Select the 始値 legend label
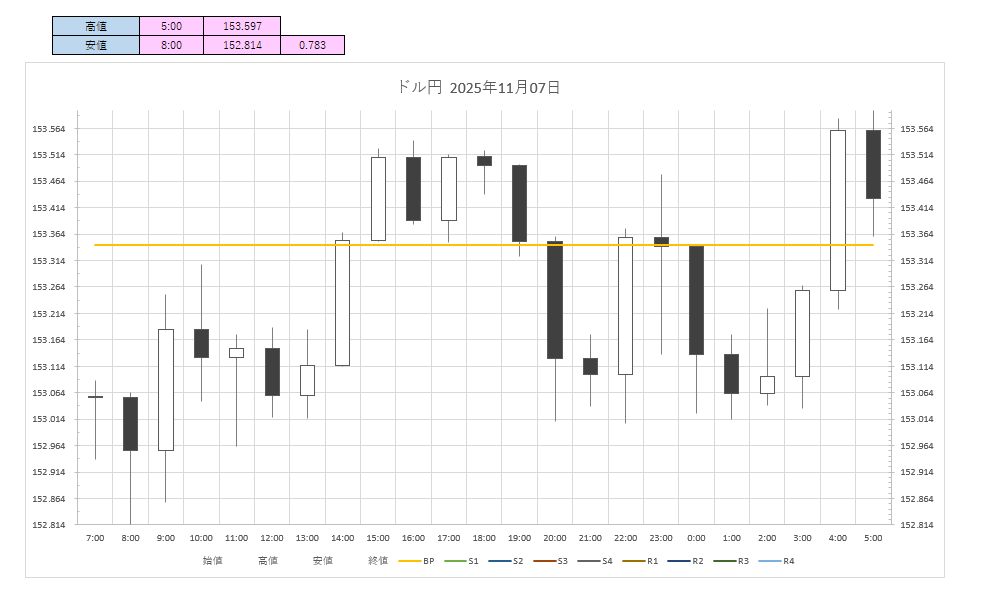This screenshot has height=594, width=986. pyautogui.click(x=212, y=561)
